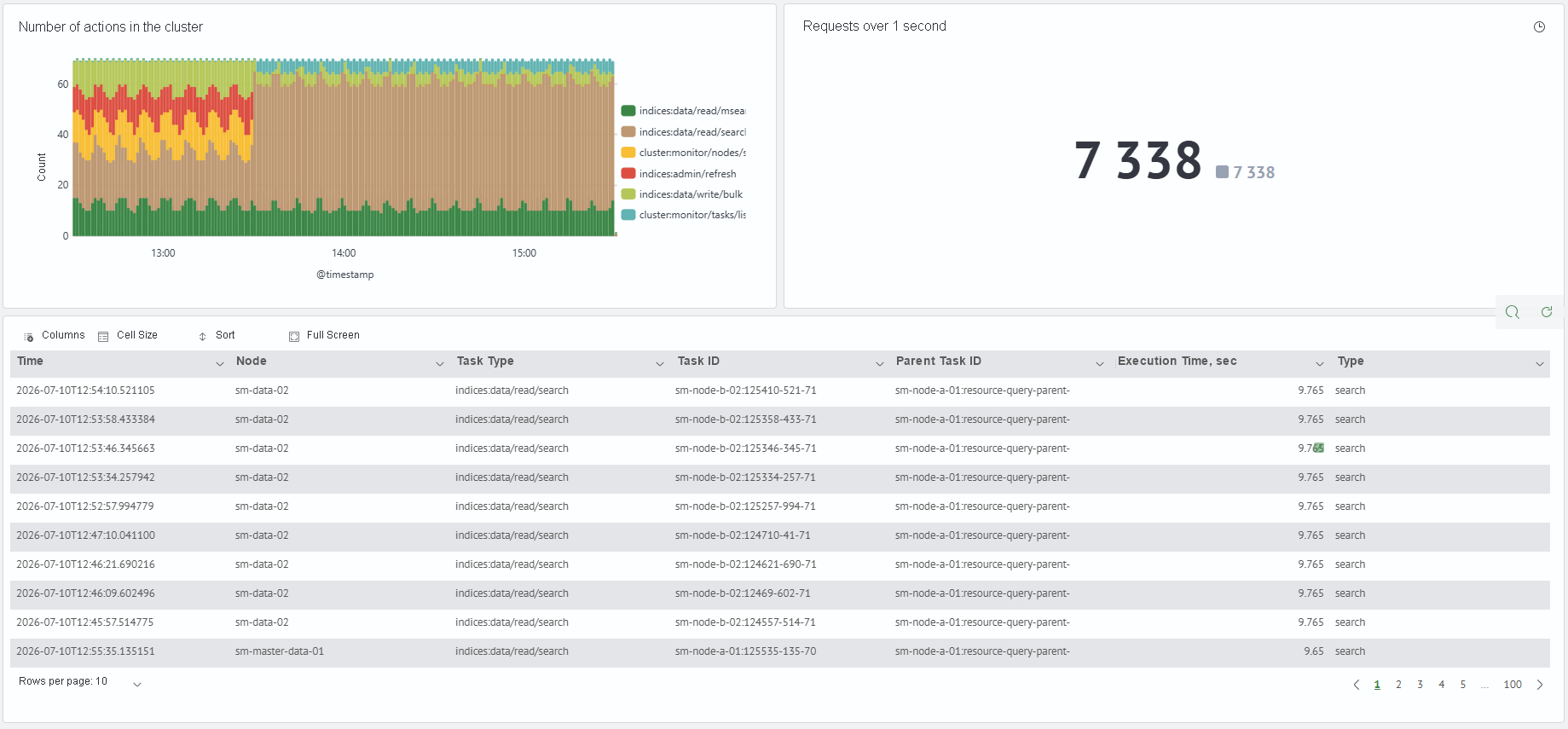Image resolution: width=1568 pixels, height=729 pixels.
Task: Go to page 4
Action: pyautogui.click(x=1442, y=685)
